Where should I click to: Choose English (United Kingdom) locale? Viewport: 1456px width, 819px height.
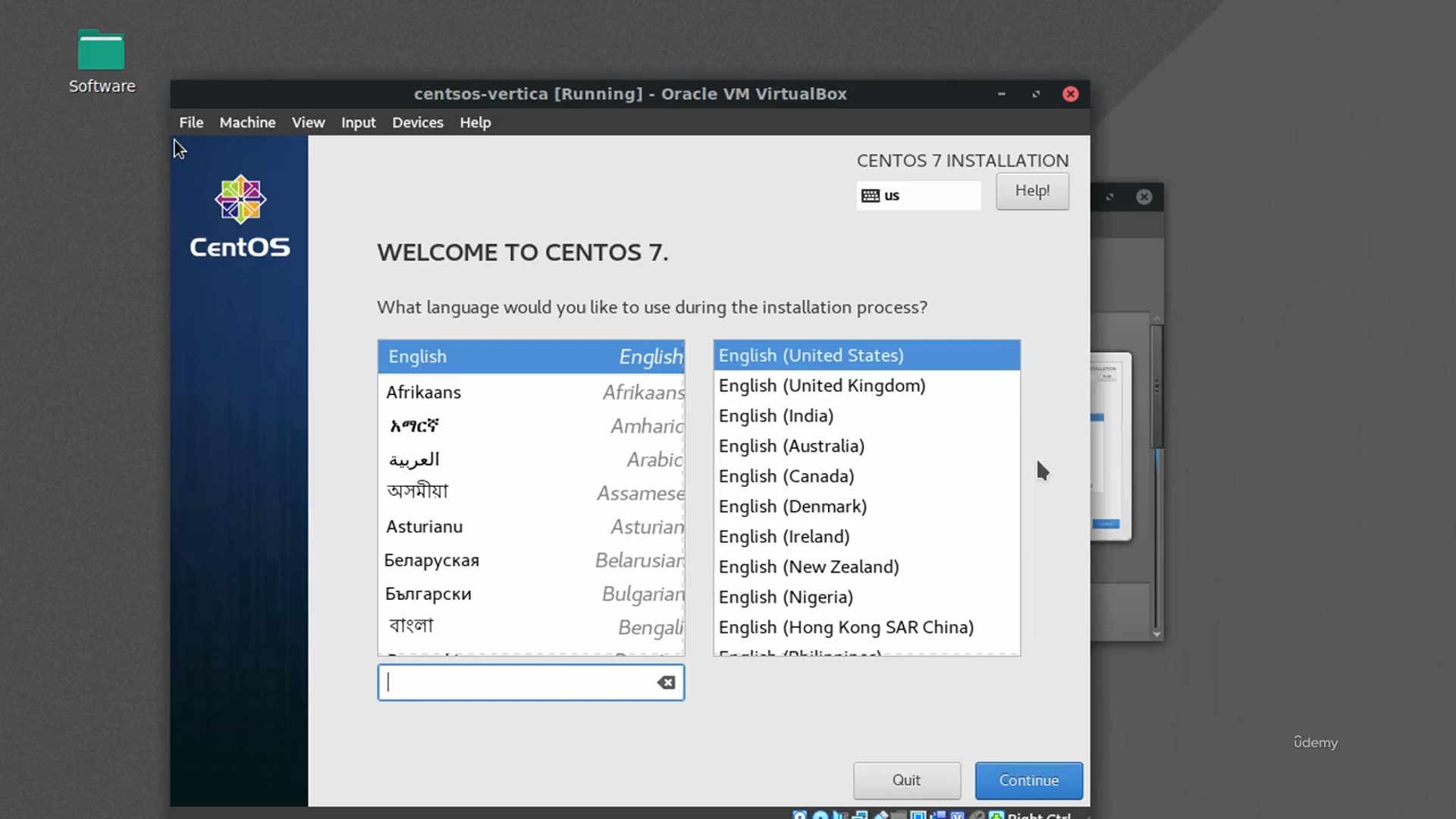867,386
